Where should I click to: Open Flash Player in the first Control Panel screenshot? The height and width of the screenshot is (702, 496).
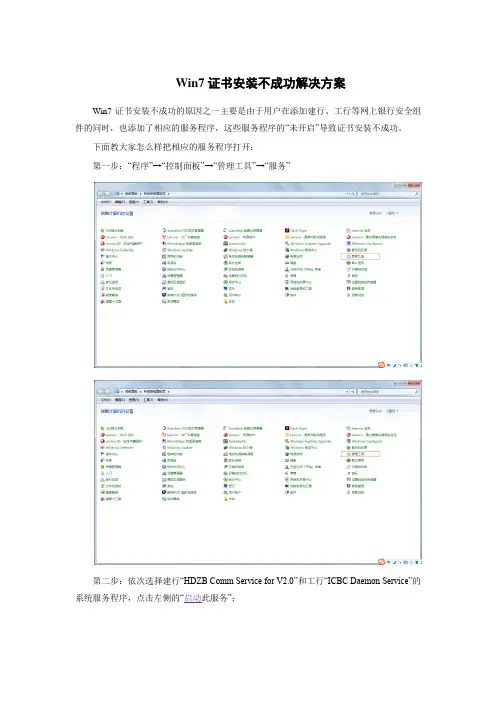click(296, 231)
